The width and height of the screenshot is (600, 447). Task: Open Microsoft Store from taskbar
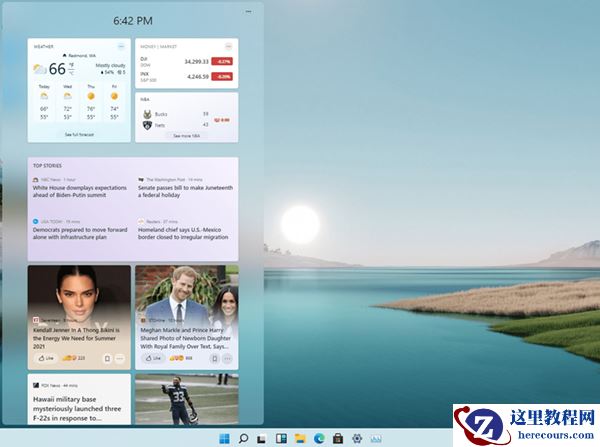pos(338,439)
